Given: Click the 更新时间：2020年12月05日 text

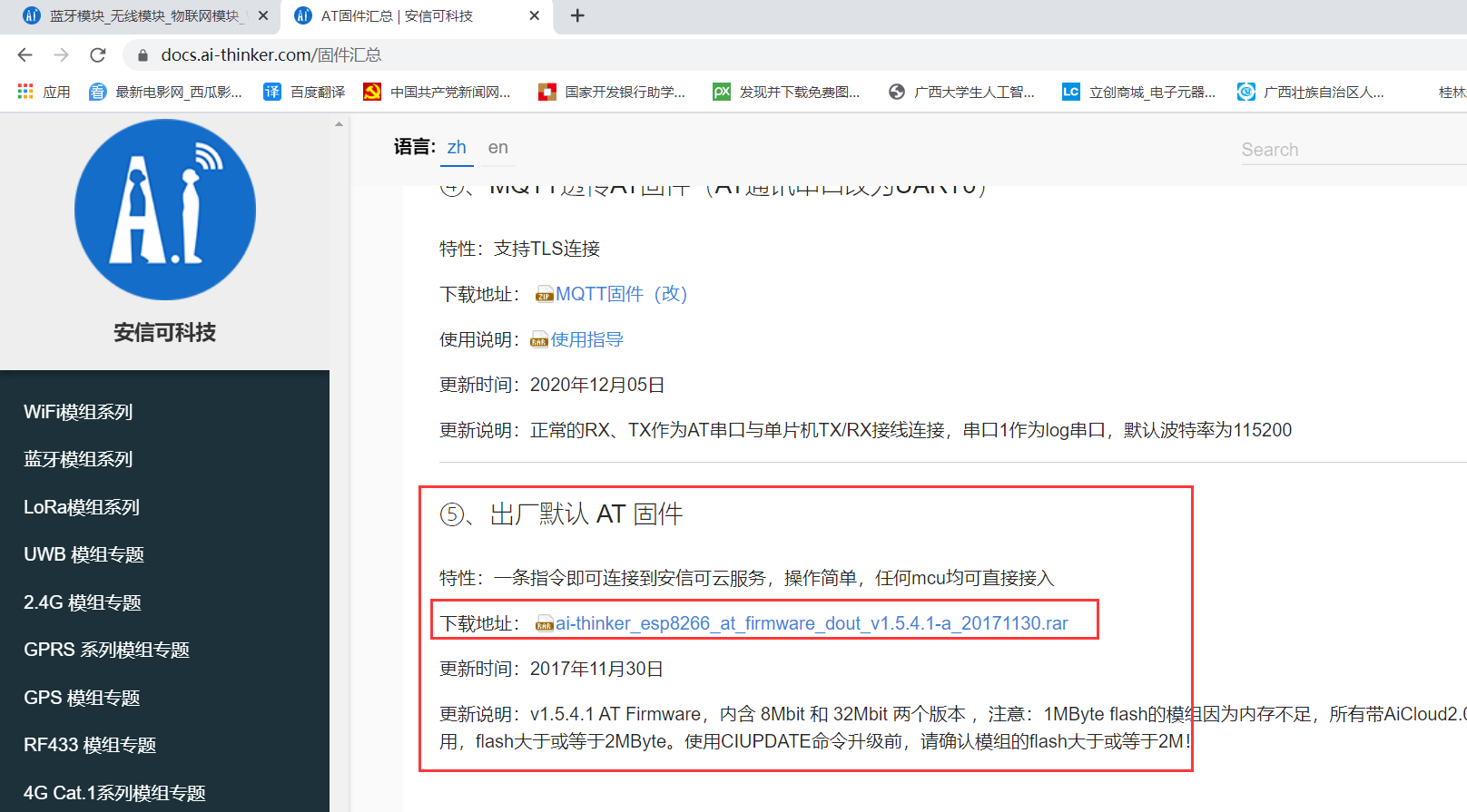Looking at the screenshot, I should coord(552,385).
